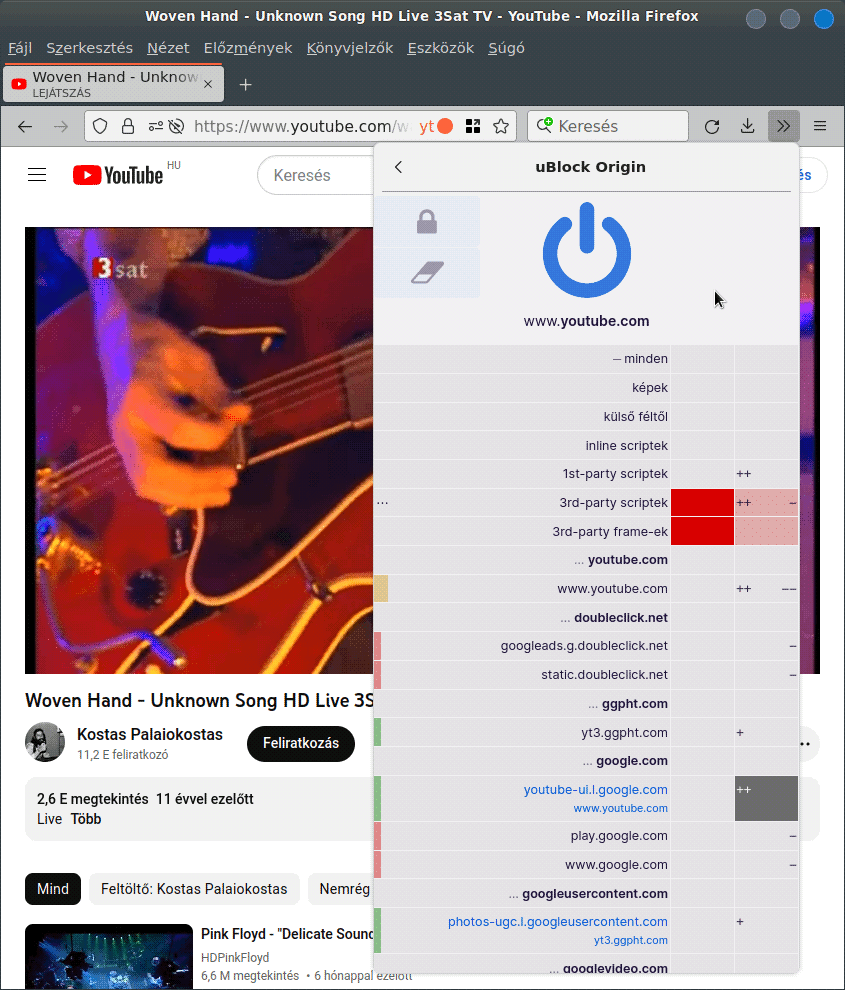Click the browser URL address field
Screen dimensions: 845x990
coord(301,126)
